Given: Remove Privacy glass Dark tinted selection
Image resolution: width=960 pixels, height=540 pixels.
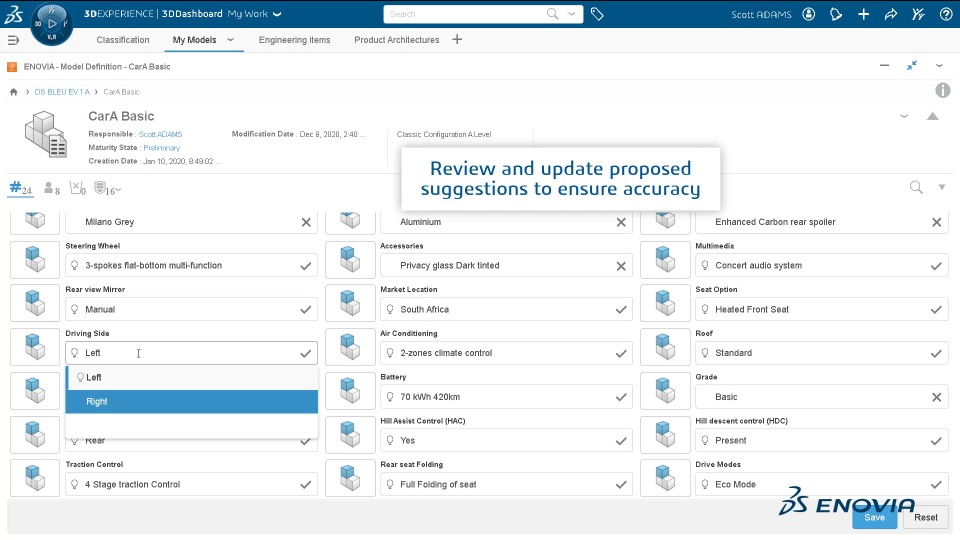Looking at the screenshot, I should click(x=621, y=266).
